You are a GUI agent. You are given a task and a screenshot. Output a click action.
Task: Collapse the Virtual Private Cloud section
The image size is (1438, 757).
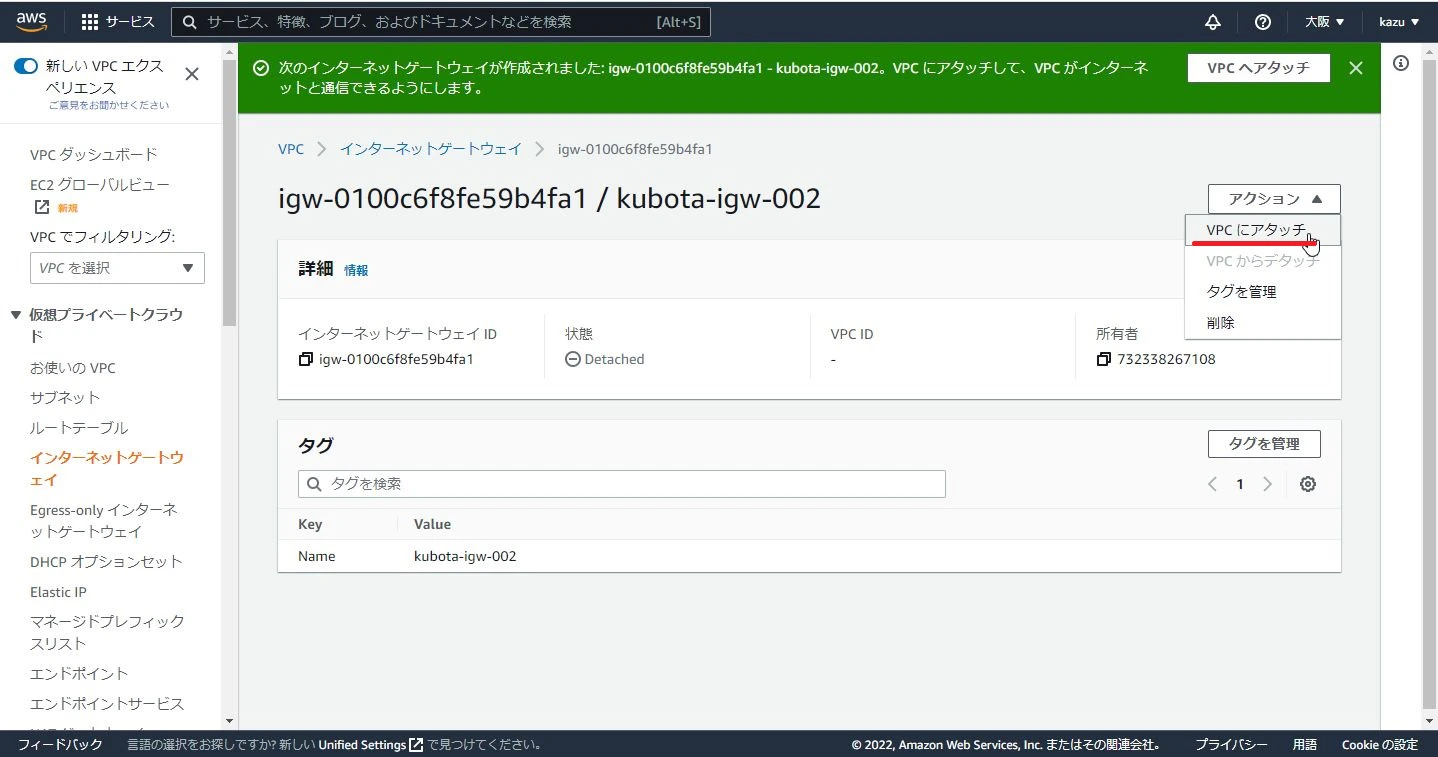coord(16,315)
